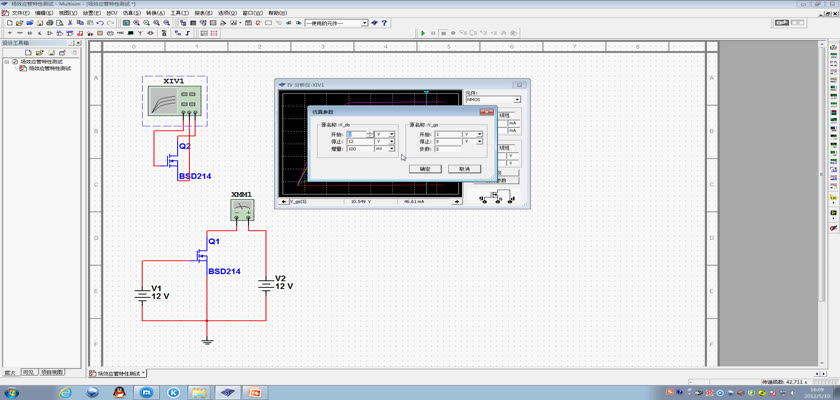Select the 场效应管特性测试 child tree item
This screenshot has height=400, width=840.
point(50,68)
